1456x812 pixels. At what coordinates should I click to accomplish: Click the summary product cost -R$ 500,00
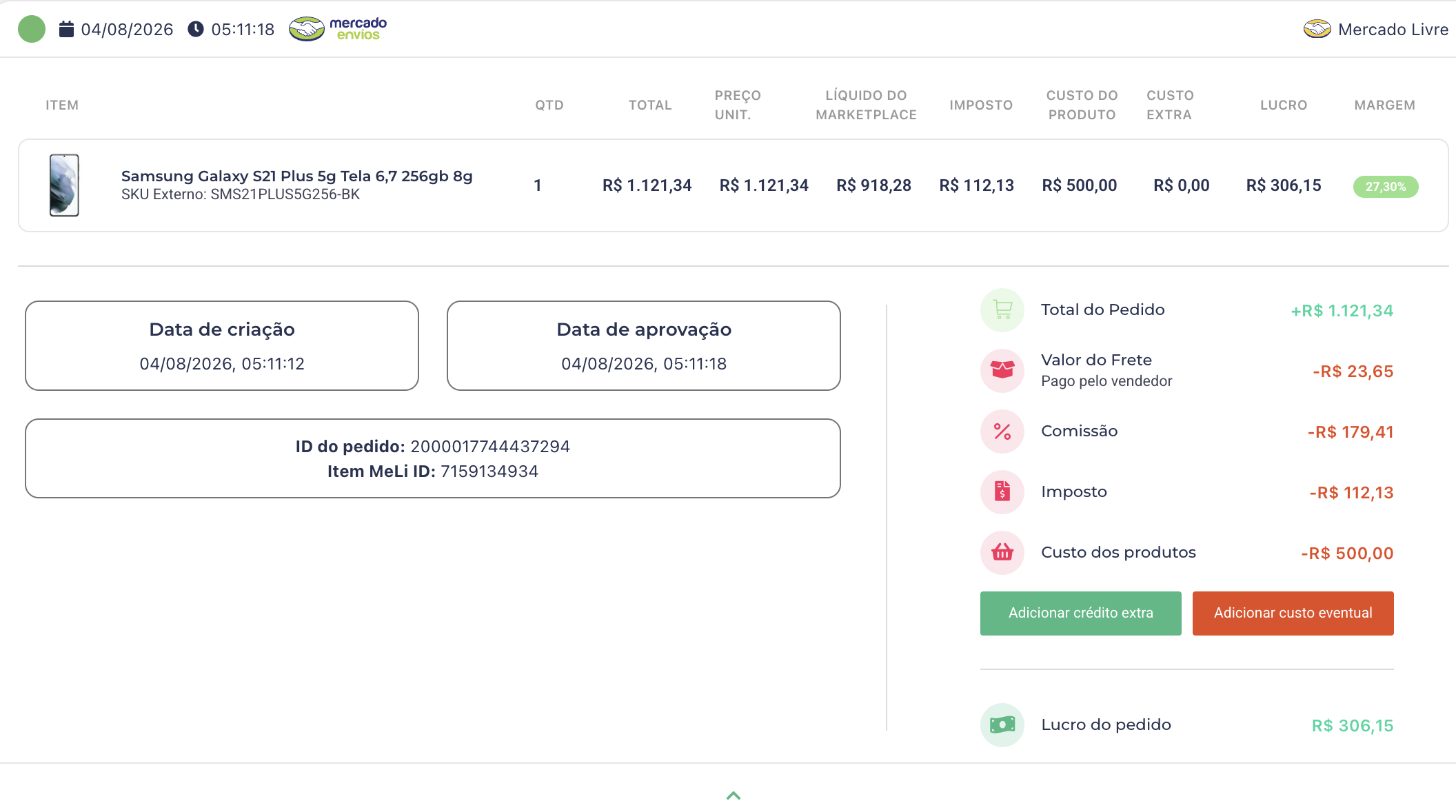click(x=1347, y=554)
